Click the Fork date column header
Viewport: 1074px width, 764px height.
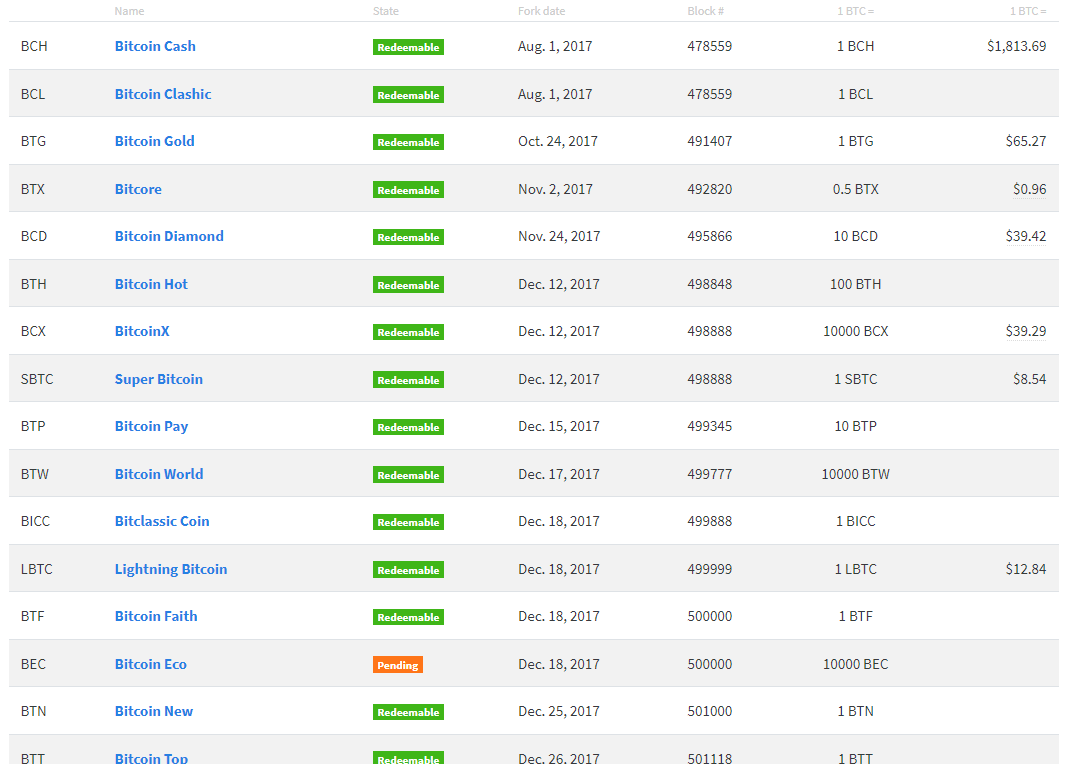click(x=541, y=11)
